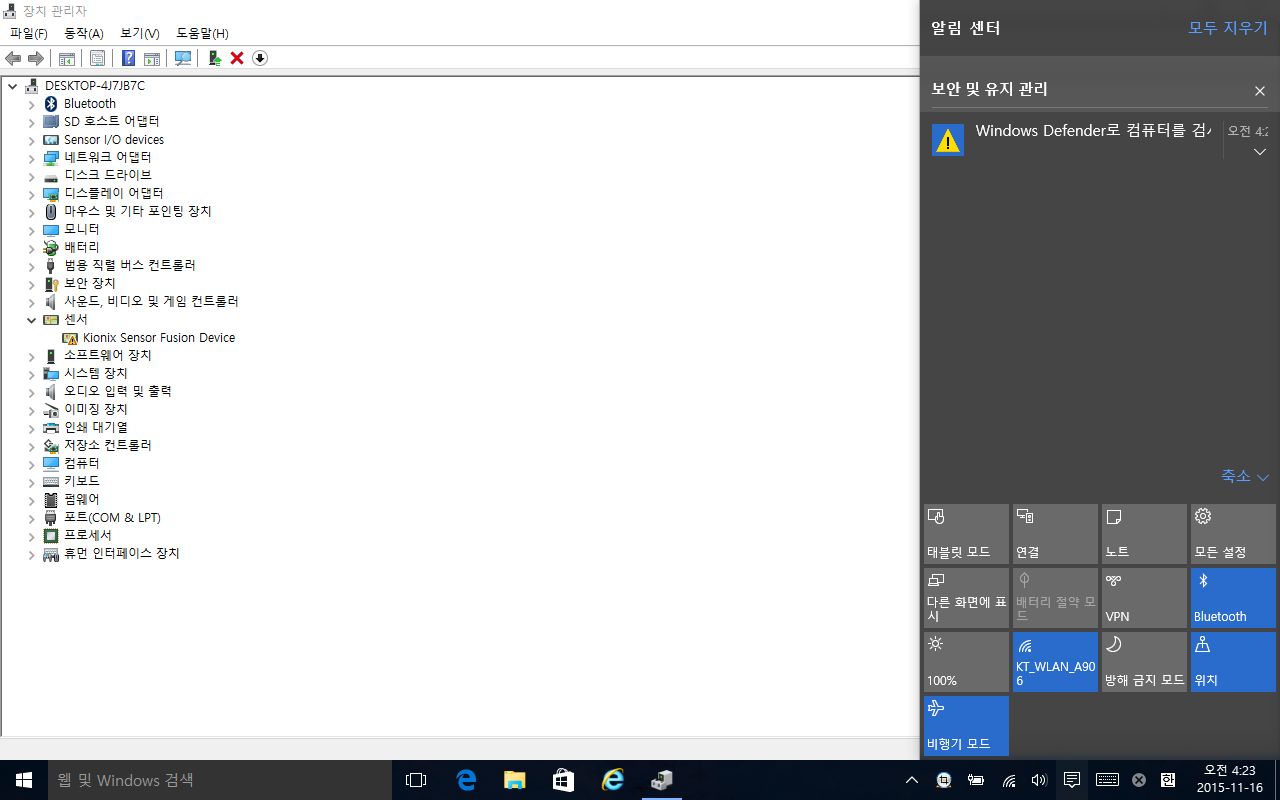Expand the 키보드 node arrow
This screenshot has height=800, width=1280.
[31, 482]
